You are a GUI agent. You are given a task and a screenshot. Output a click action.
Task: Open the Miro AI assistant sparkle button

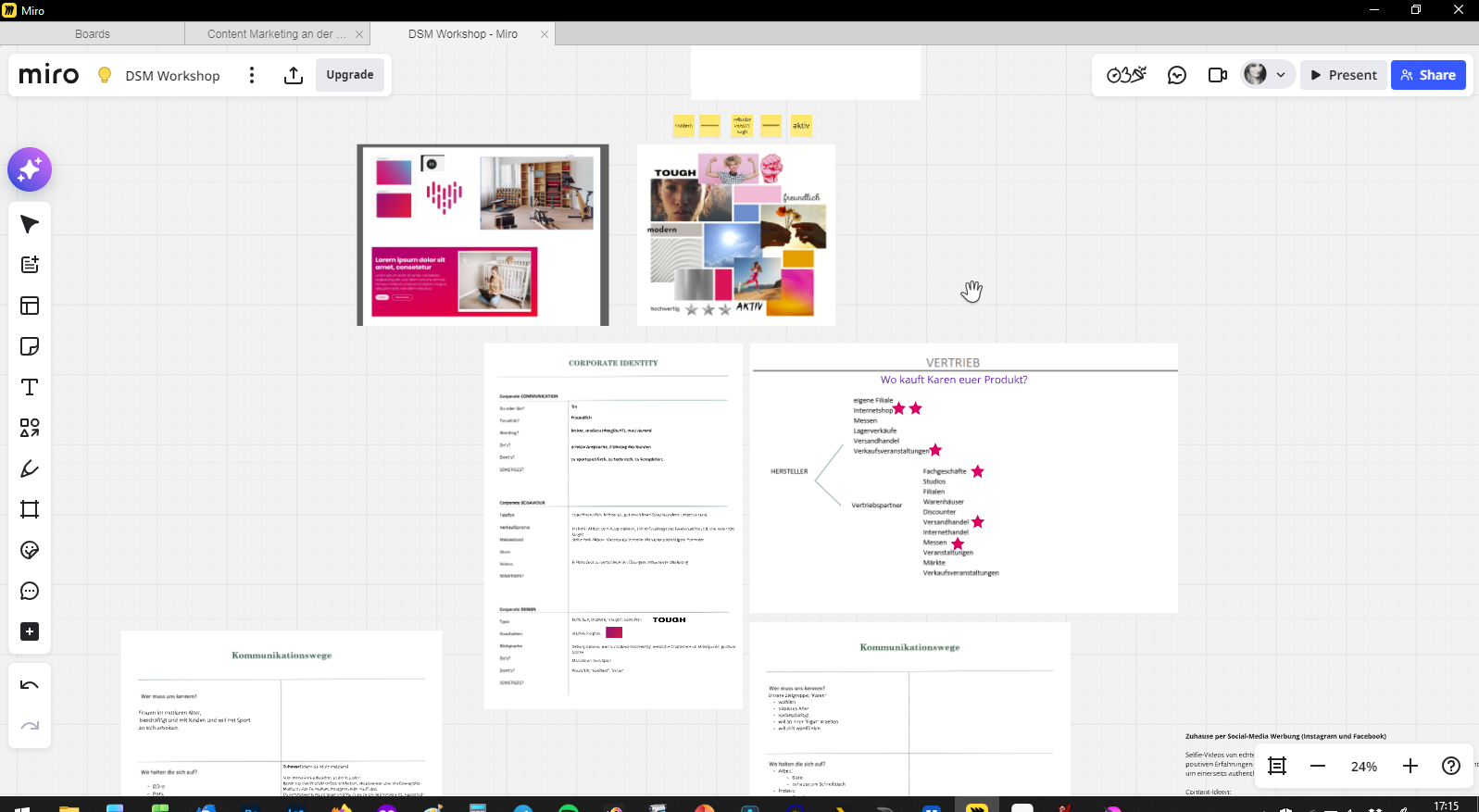[x=30, y=169]
